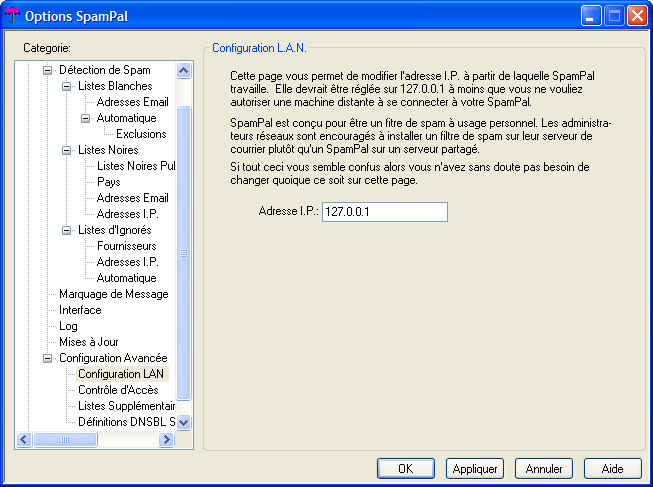Select the Listes Noires label
The image size is (653, 487).
108,150
